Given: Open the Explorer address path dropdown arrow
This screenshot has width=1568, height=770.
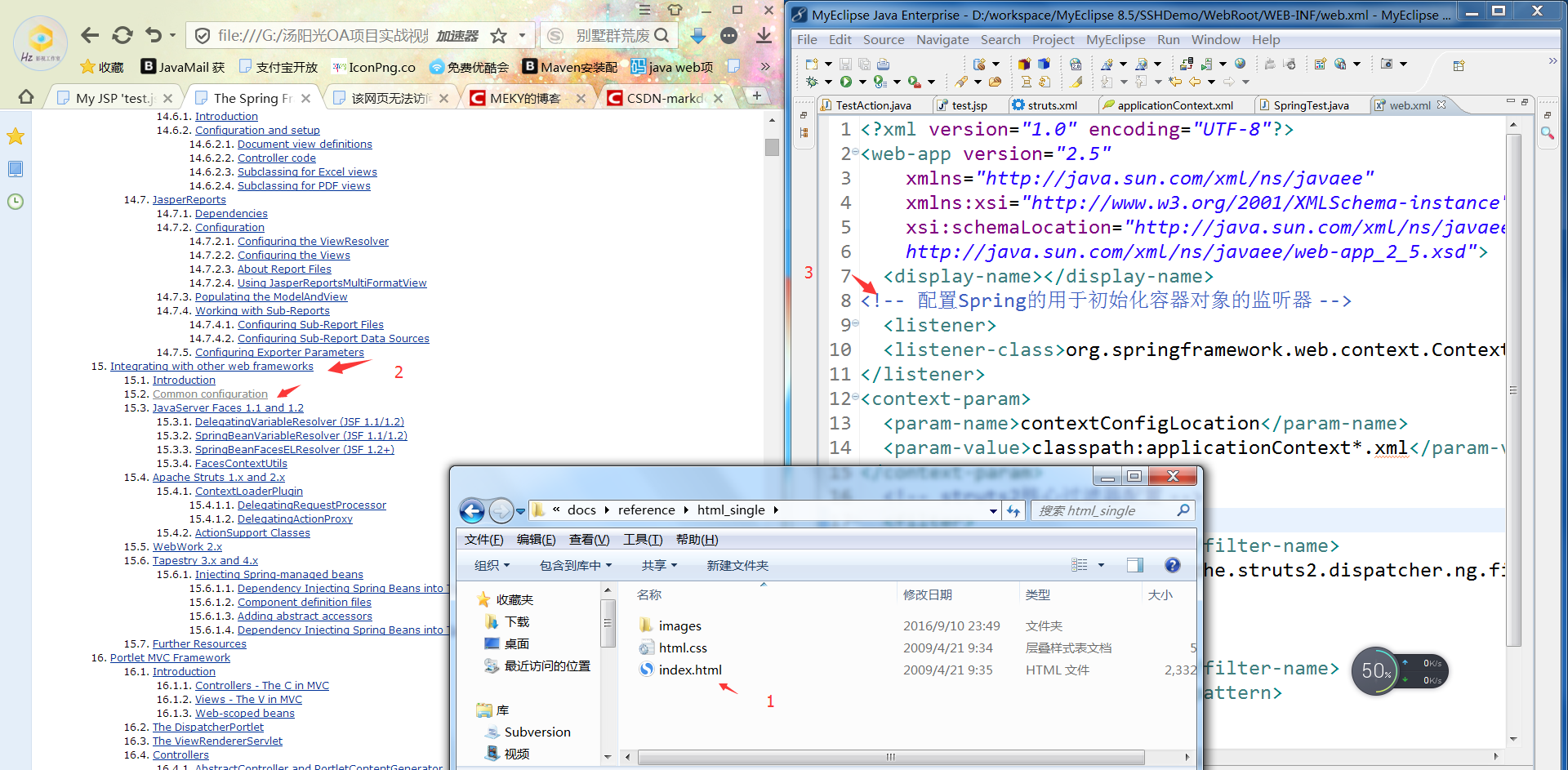Looking at the screenshot, I should tap(993, 511).
